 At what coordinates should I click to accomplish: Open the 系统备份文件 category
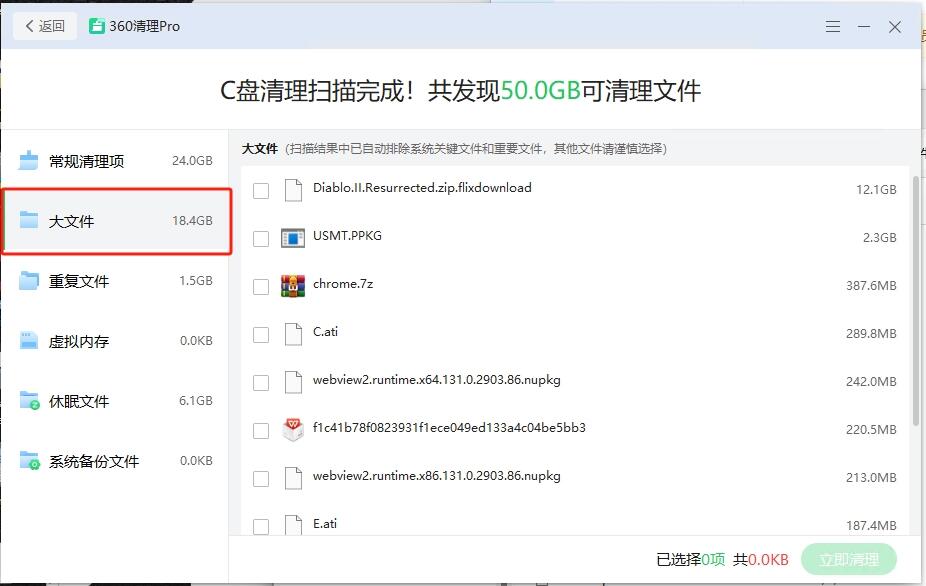coord(115,461)
